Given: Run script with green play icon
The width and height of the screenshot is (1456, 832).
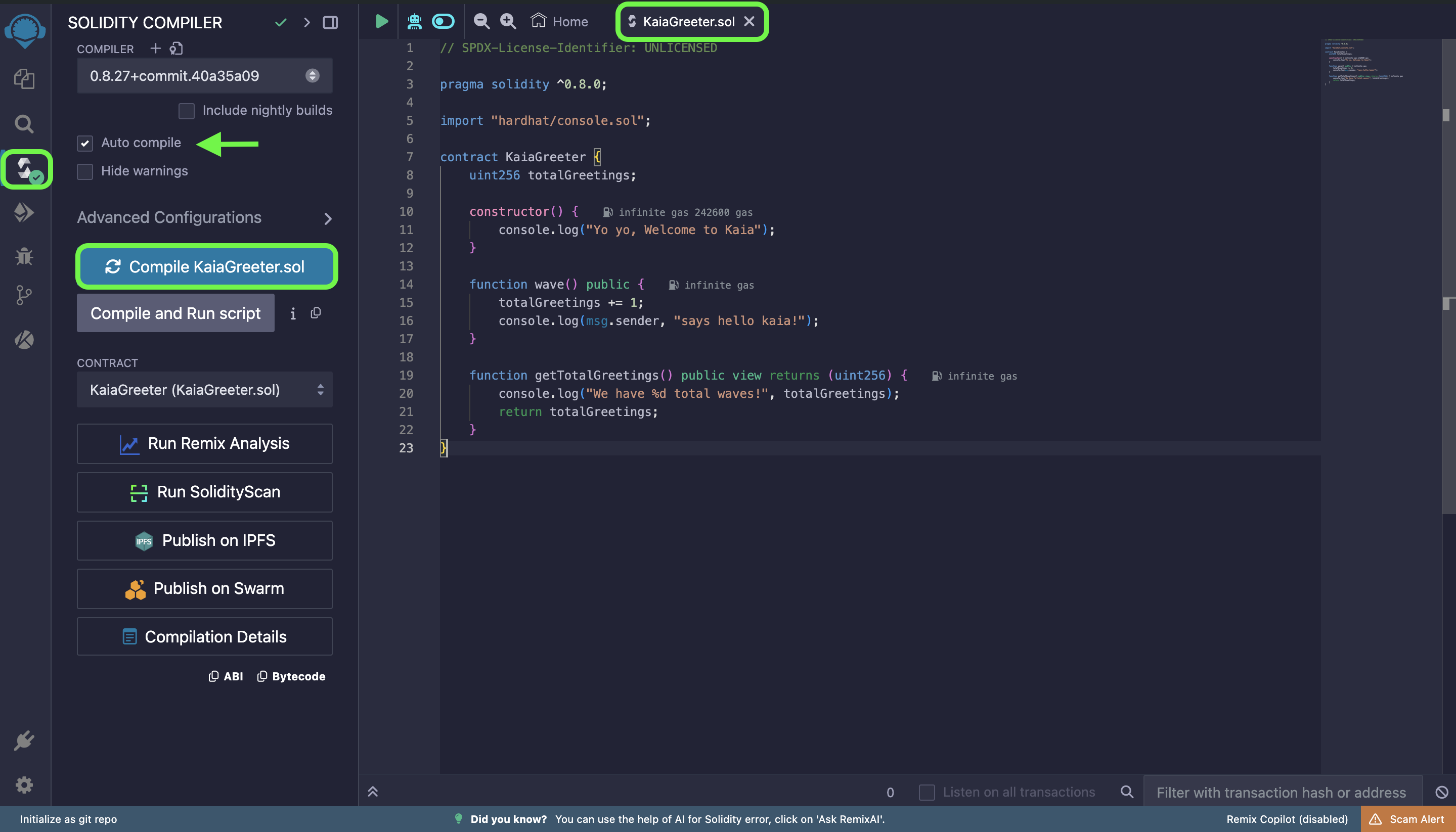Looking at the screenshot, I should tap(381, 22).
